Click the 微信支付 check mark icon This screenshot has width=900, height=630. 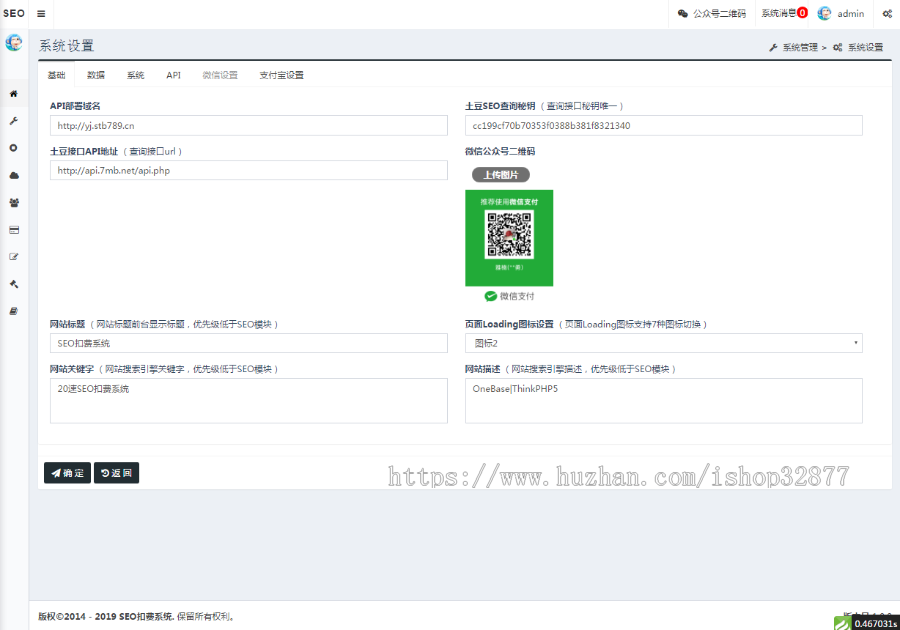pos(490,296)
